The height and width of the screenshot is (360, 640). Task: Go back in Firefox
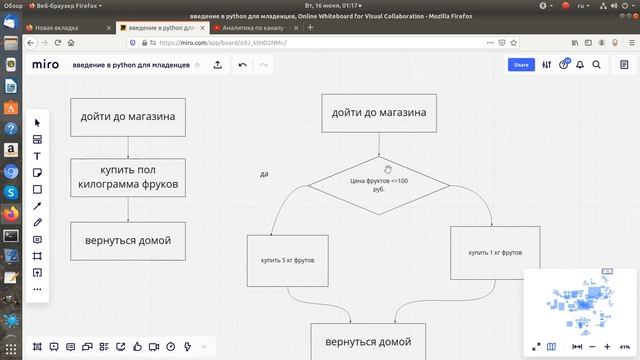pyautogui.click(x=31, y=43)
